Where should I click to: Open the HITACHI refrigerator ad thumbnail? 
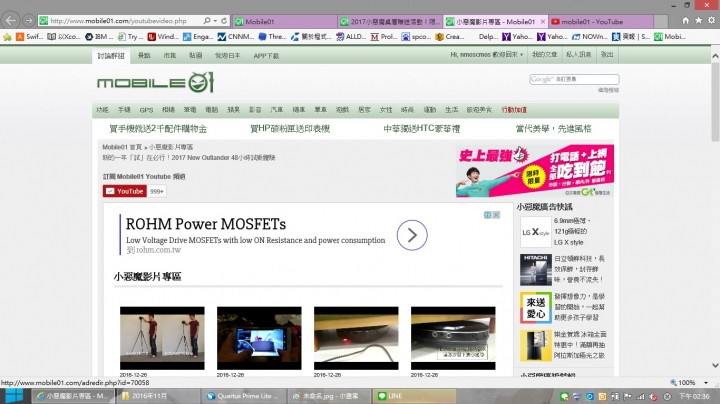pyautogui.click(x=535, y=270)
